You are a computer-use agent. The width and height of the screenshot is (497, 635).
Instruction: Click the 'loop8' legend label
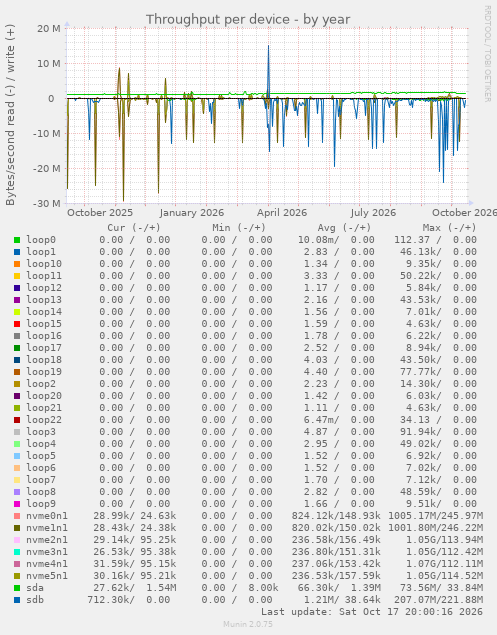pyautogui.click(x=41, y=492)
